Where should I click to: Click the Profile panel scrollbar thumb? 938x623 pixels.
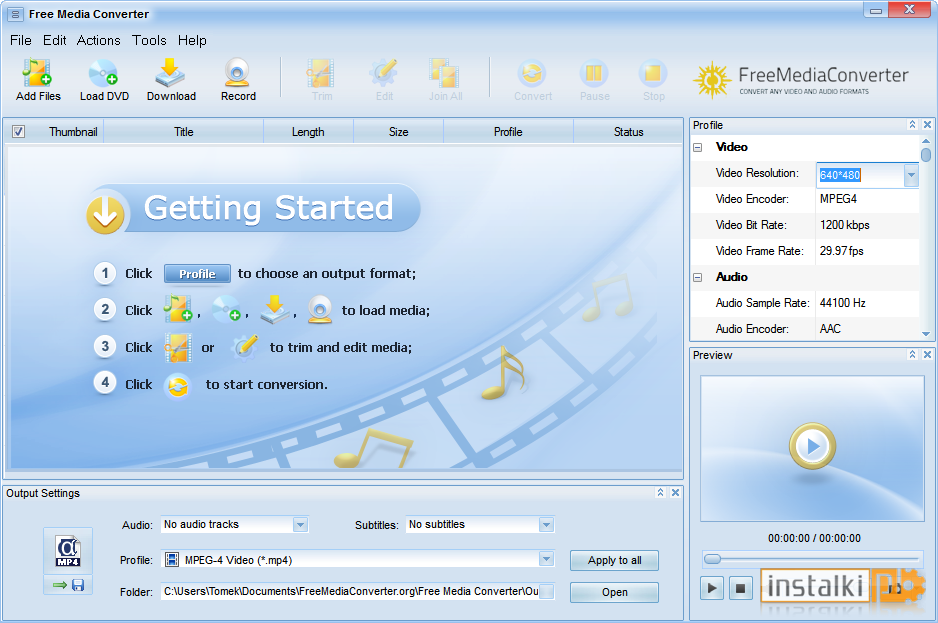click(926, 155)
